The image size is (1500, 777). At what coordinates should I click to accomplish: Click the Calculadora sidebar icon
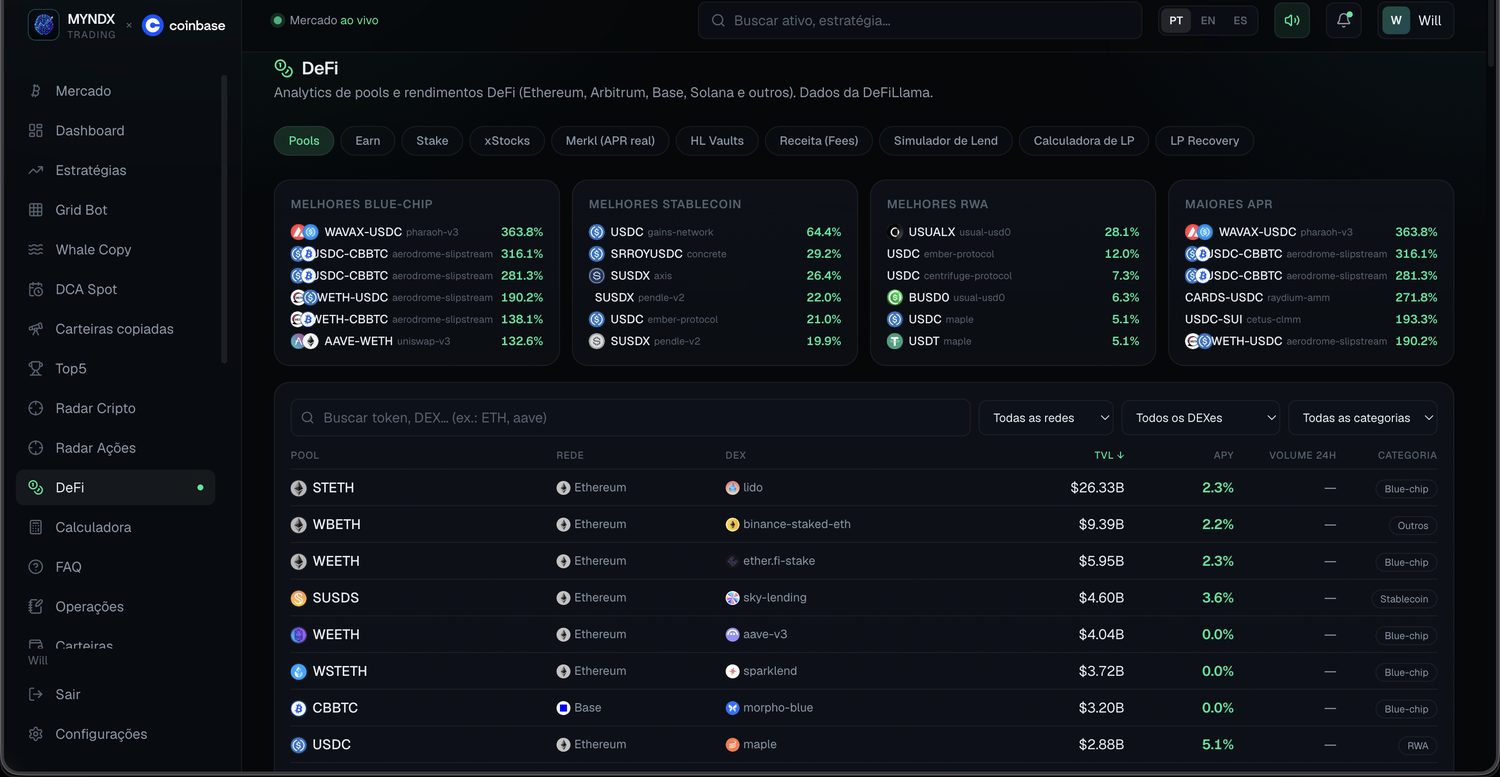[36, 527]
